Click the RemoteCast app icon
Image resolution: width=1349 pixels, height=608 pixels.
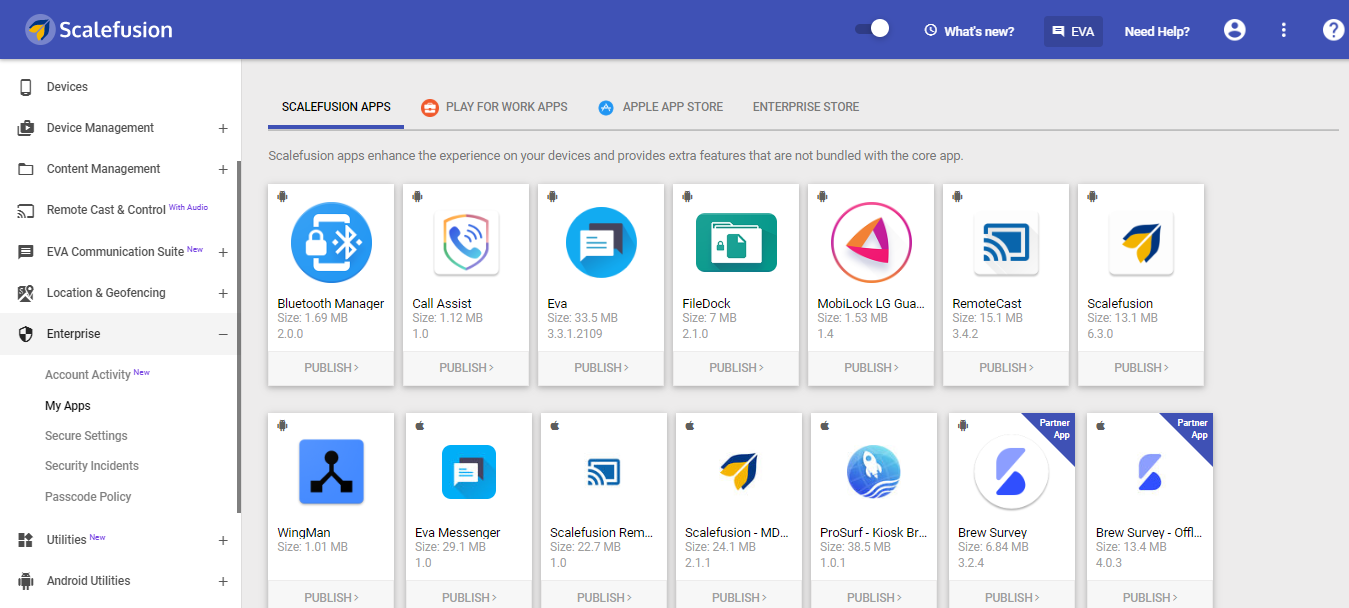(1006, 243)
